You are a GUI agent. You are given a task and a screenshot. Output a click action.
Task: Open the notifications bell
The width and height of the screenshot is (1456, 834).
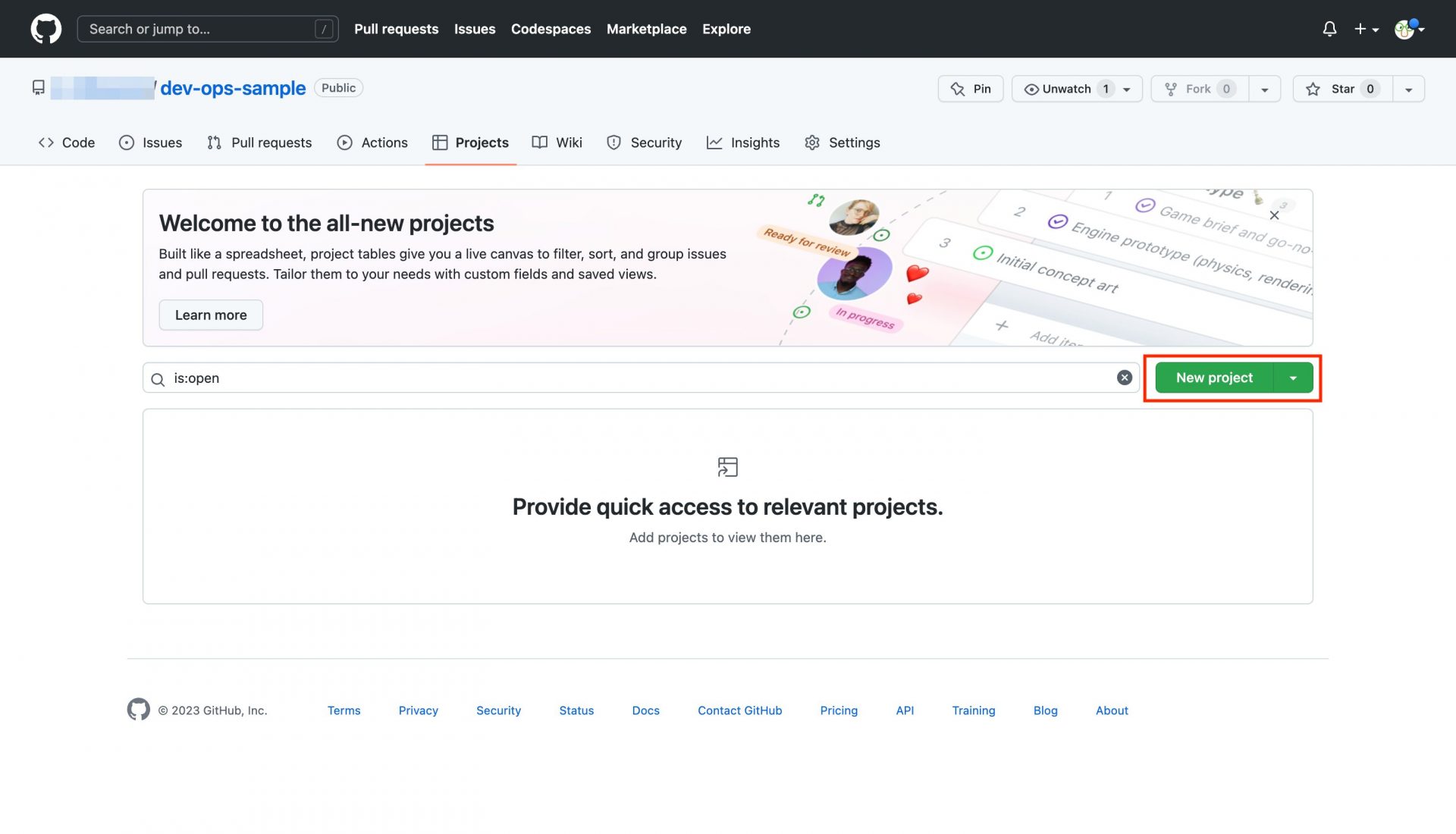coord(1329,29)
